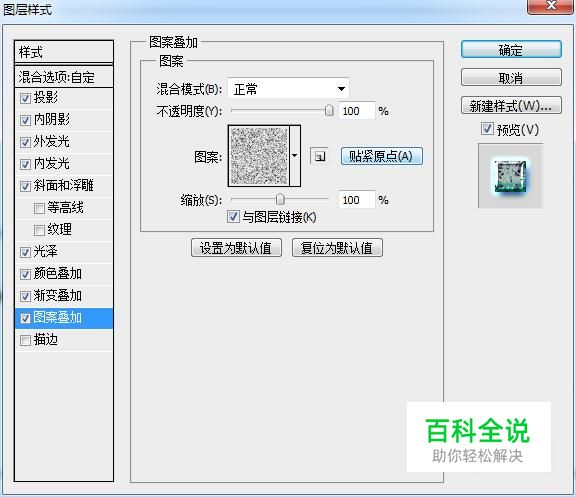Click the 取消 cancel button

point(511,78)
